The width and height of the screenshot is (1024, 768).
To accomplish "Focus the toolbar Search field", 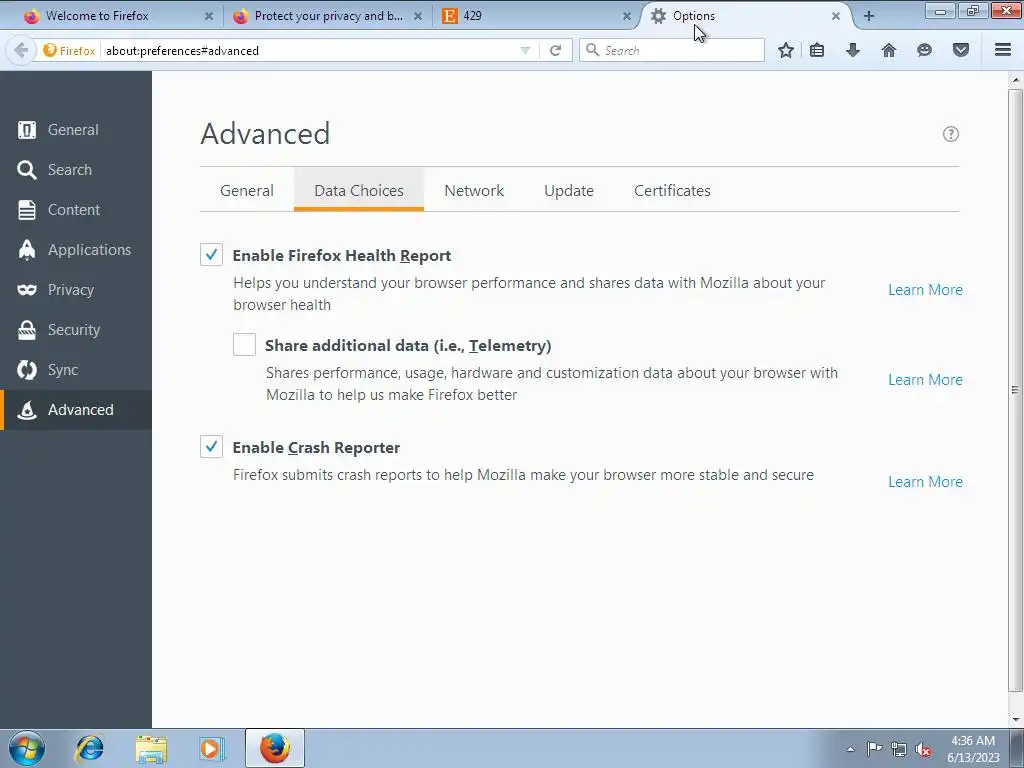I will click(671, 50).
